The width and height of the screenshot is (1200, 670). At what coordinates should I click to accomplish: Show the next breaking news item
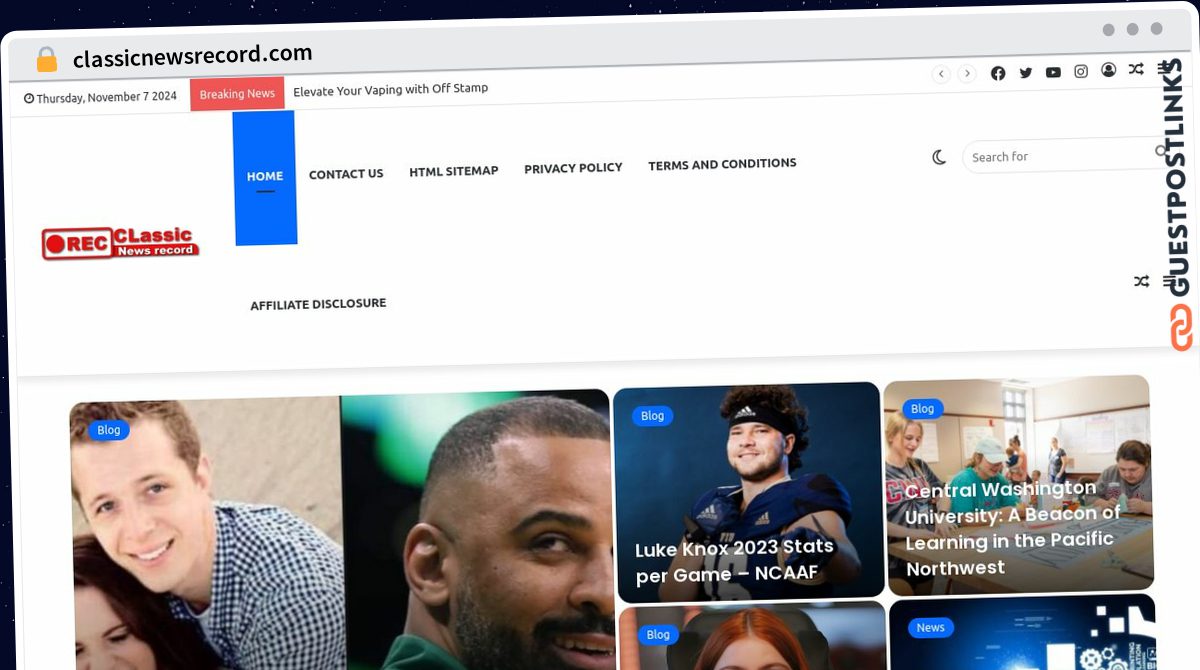point(967,74)
